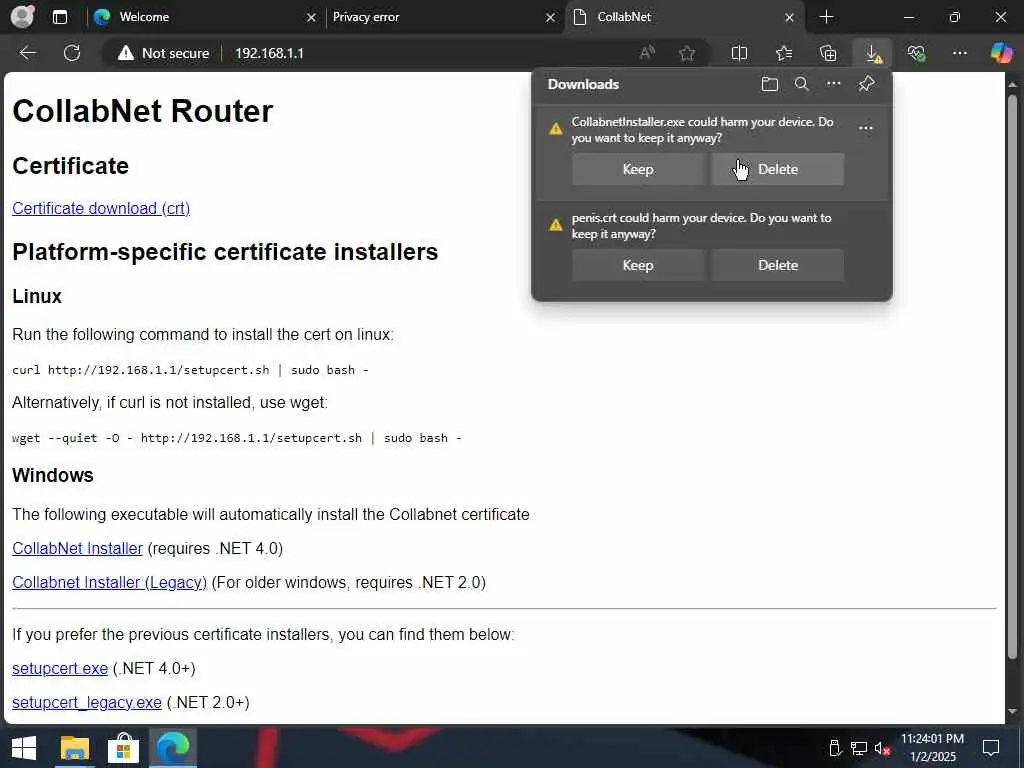Click the USB safely remove tray icon
Viewport: 1024px width, 768px height.
(835, 748)
